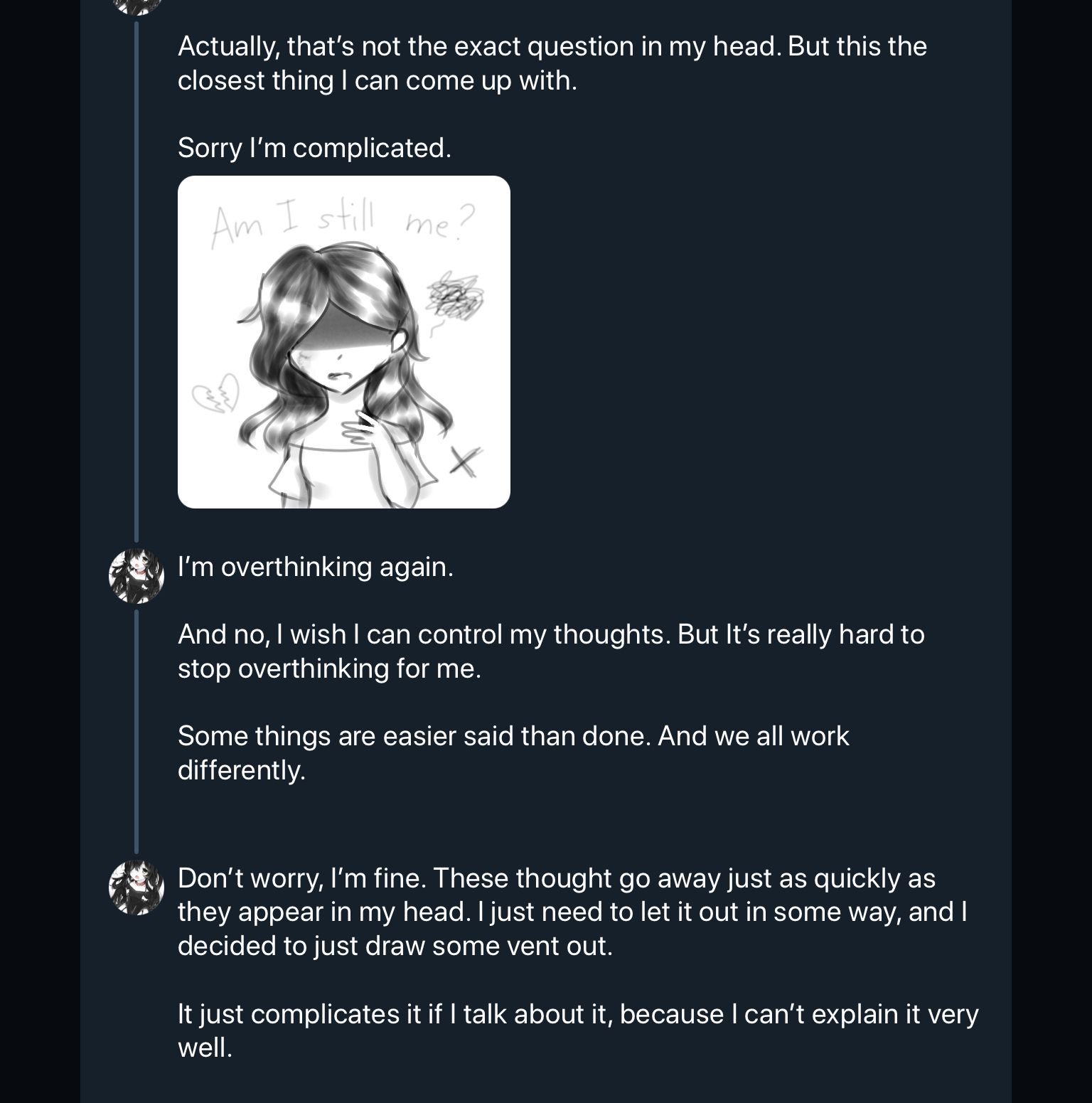
Task: Open the "I'm overthinking again." post
Action: pyautogui.click(x=316, y=567)
